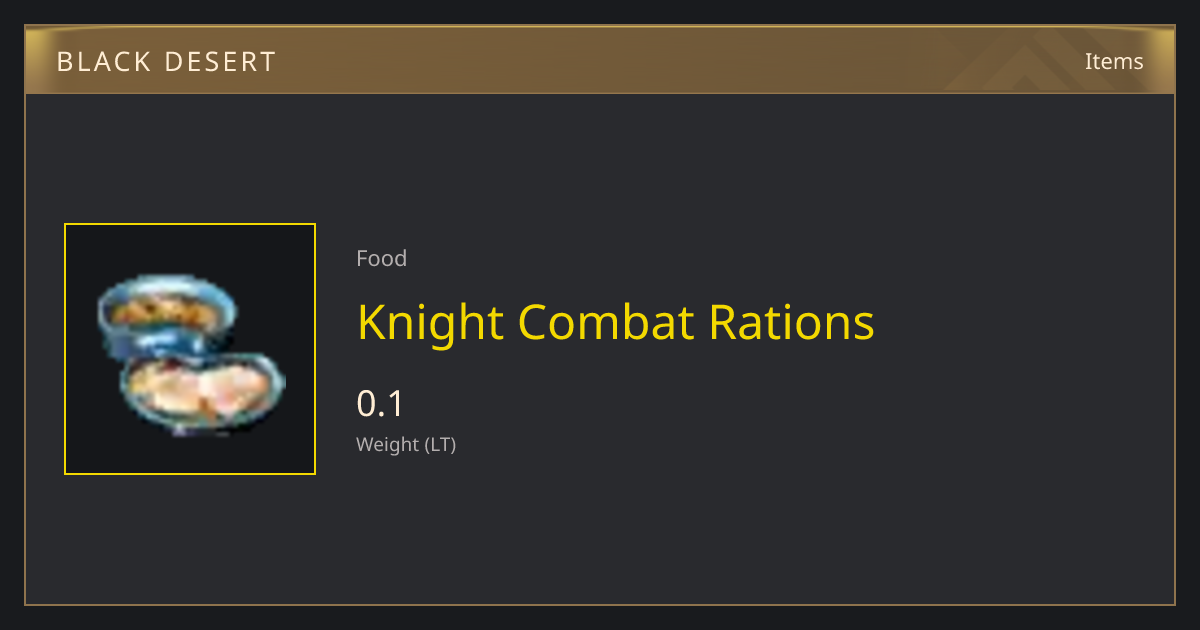Go to the Items section label
Image resolution: width=1200 pixels, height=630 pixels.
(1114, 61)
